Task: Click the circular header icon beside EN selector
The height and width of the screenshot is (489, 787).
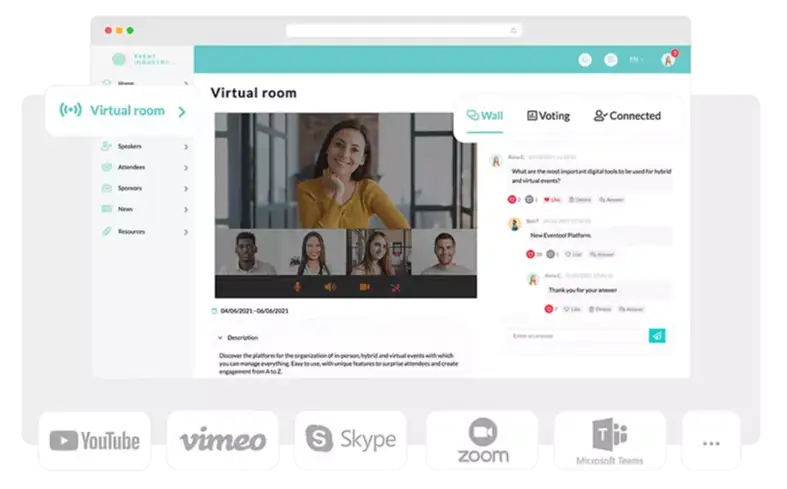Action: [611, 60]
